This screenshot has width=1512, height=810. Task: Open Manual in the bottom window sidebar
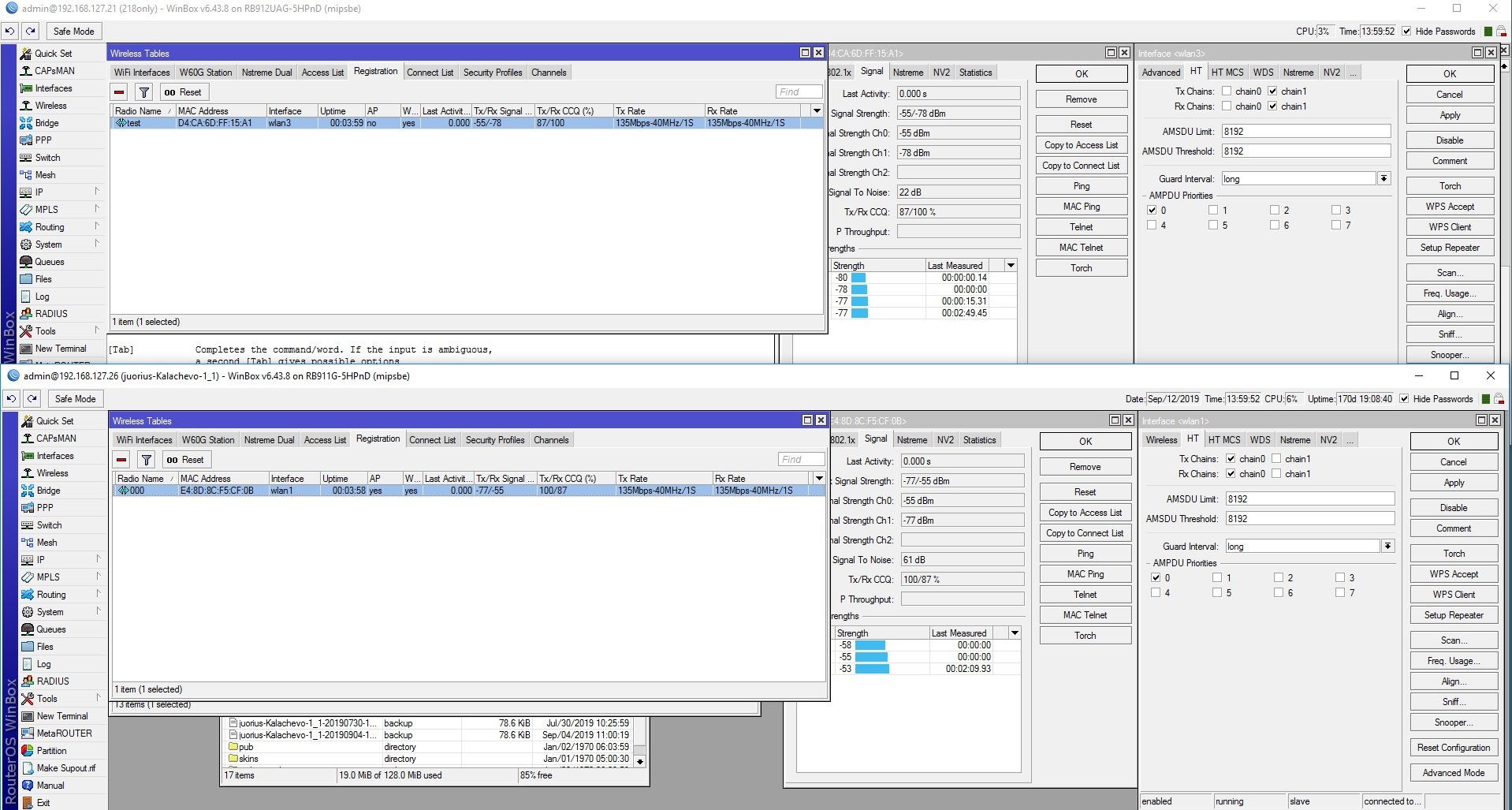(x=50, y=786)
